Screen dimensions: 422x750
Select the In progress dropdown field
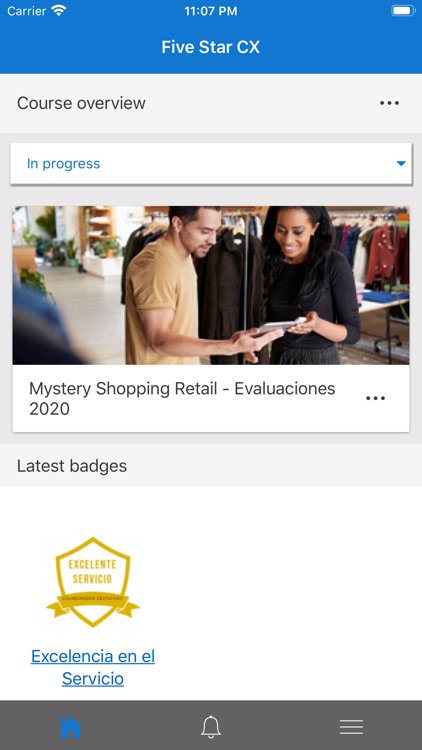point(211,164)
